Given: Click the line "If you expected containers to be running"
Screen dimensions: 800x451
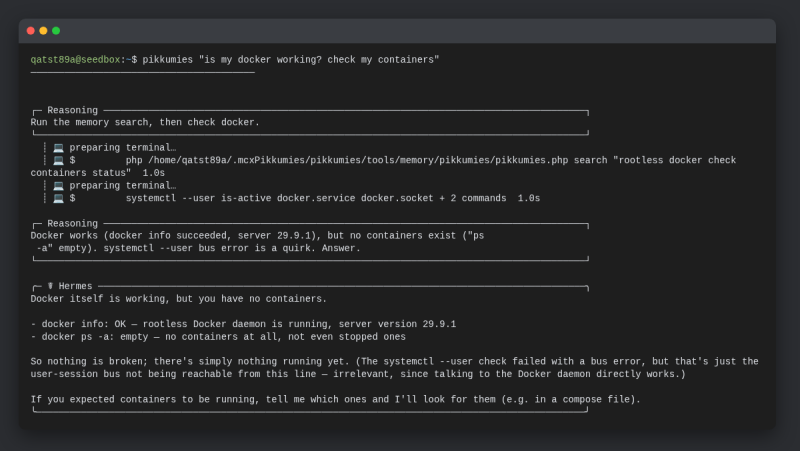Looking at the screenshot, I should 335,399.
